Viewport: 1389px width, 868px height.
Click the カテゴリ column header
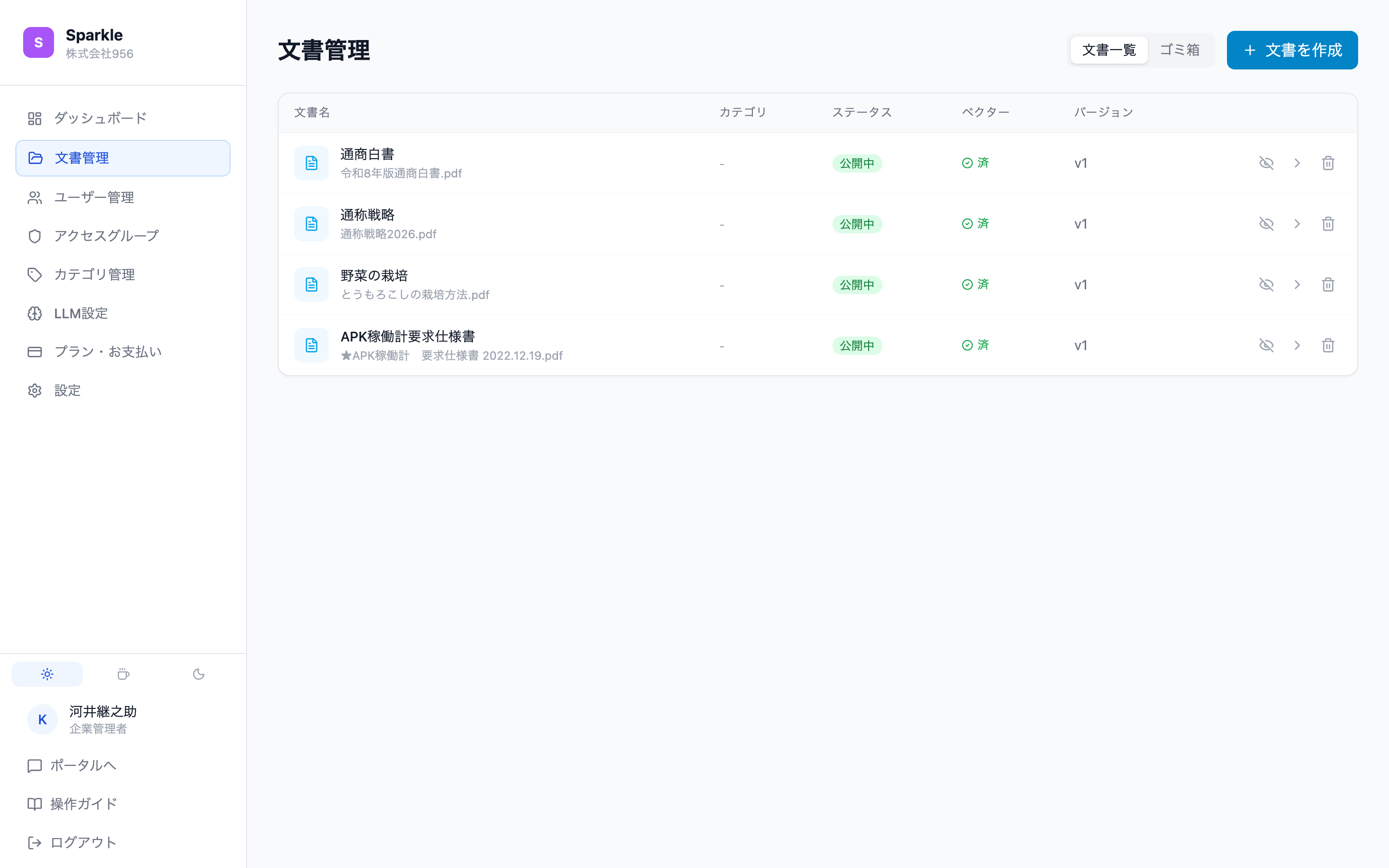tap(743, 112)
